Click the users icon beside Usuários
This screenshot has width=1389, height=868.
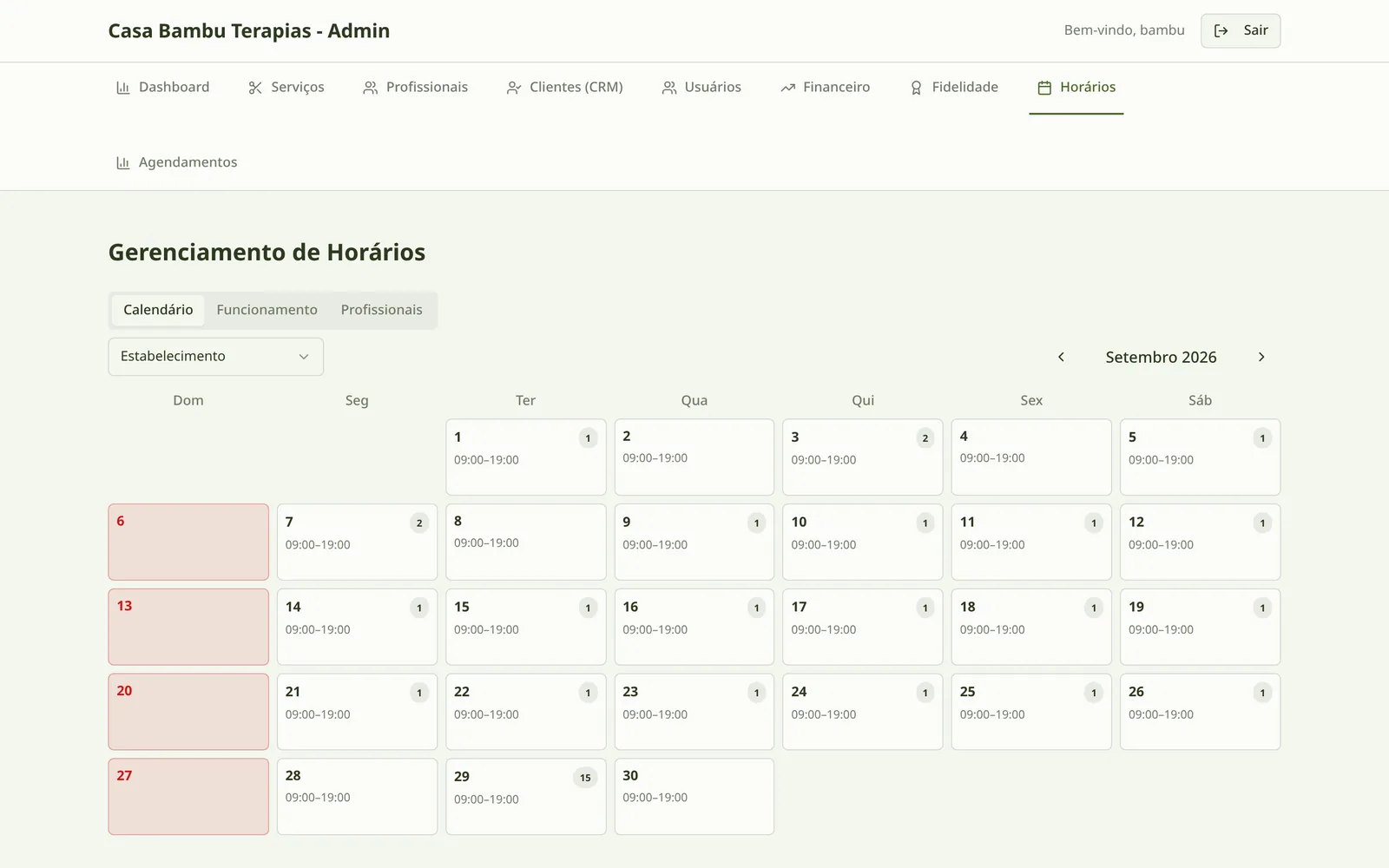pos(669,88)
